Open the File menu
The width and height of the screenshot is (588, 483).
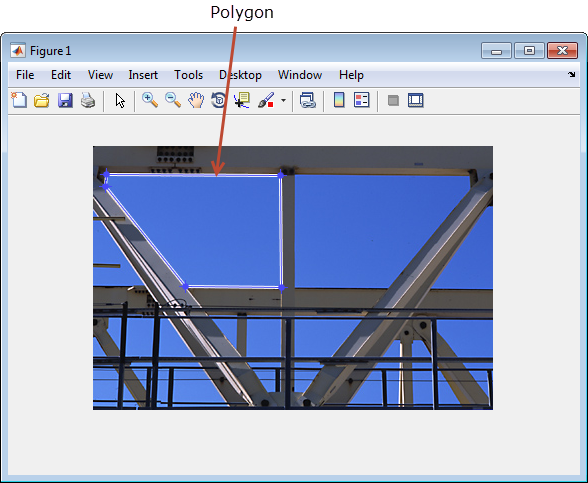(25, 75)
